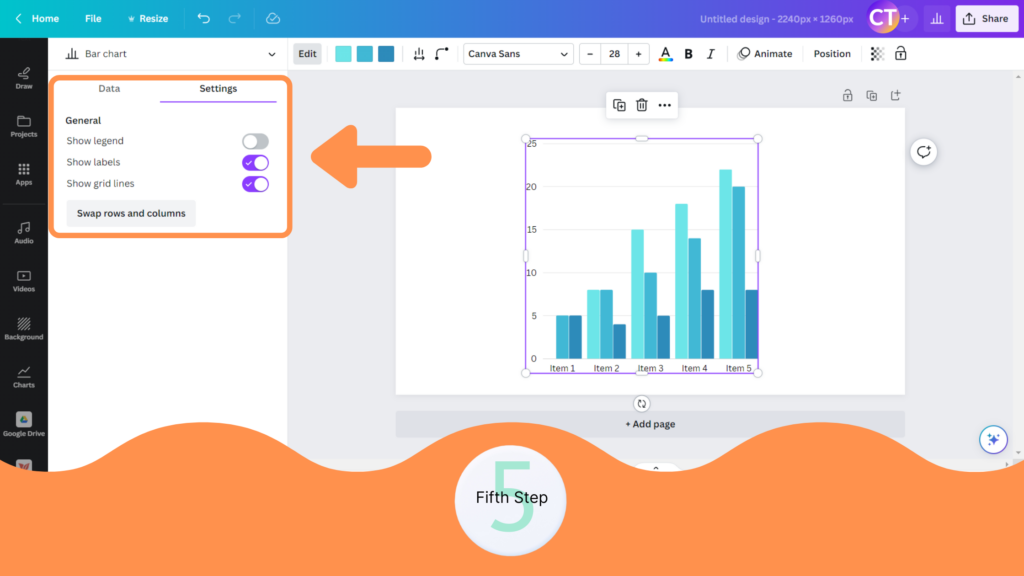Expand the page thumbnails chevron
1024x576 pixels.
pos(656,468)
